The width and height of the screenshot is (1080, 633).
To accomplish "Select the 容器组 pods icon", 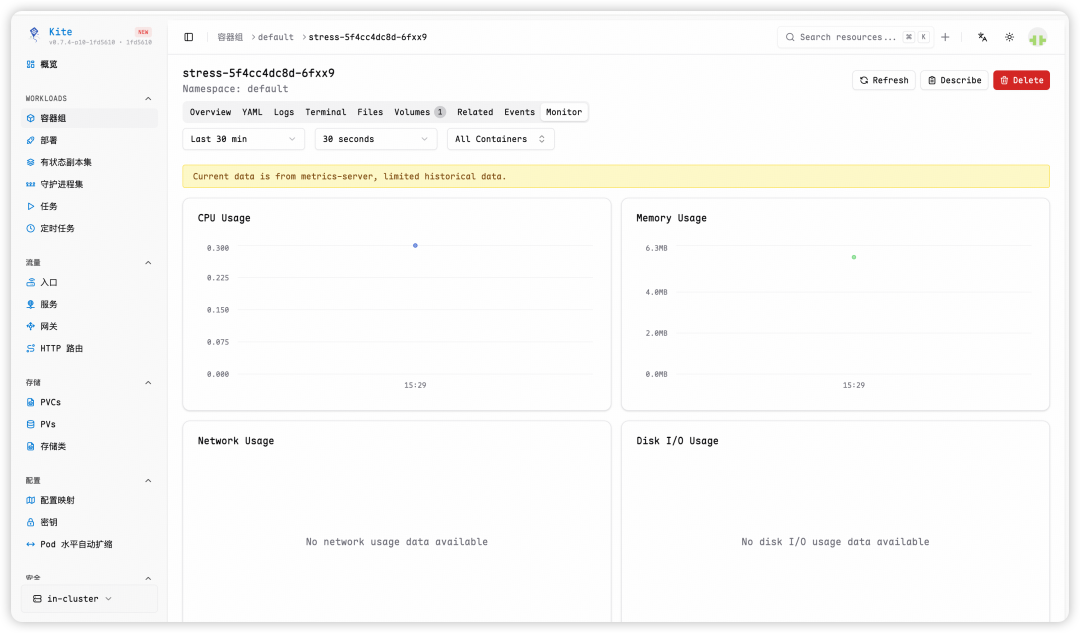I will [x=30, y=118].
